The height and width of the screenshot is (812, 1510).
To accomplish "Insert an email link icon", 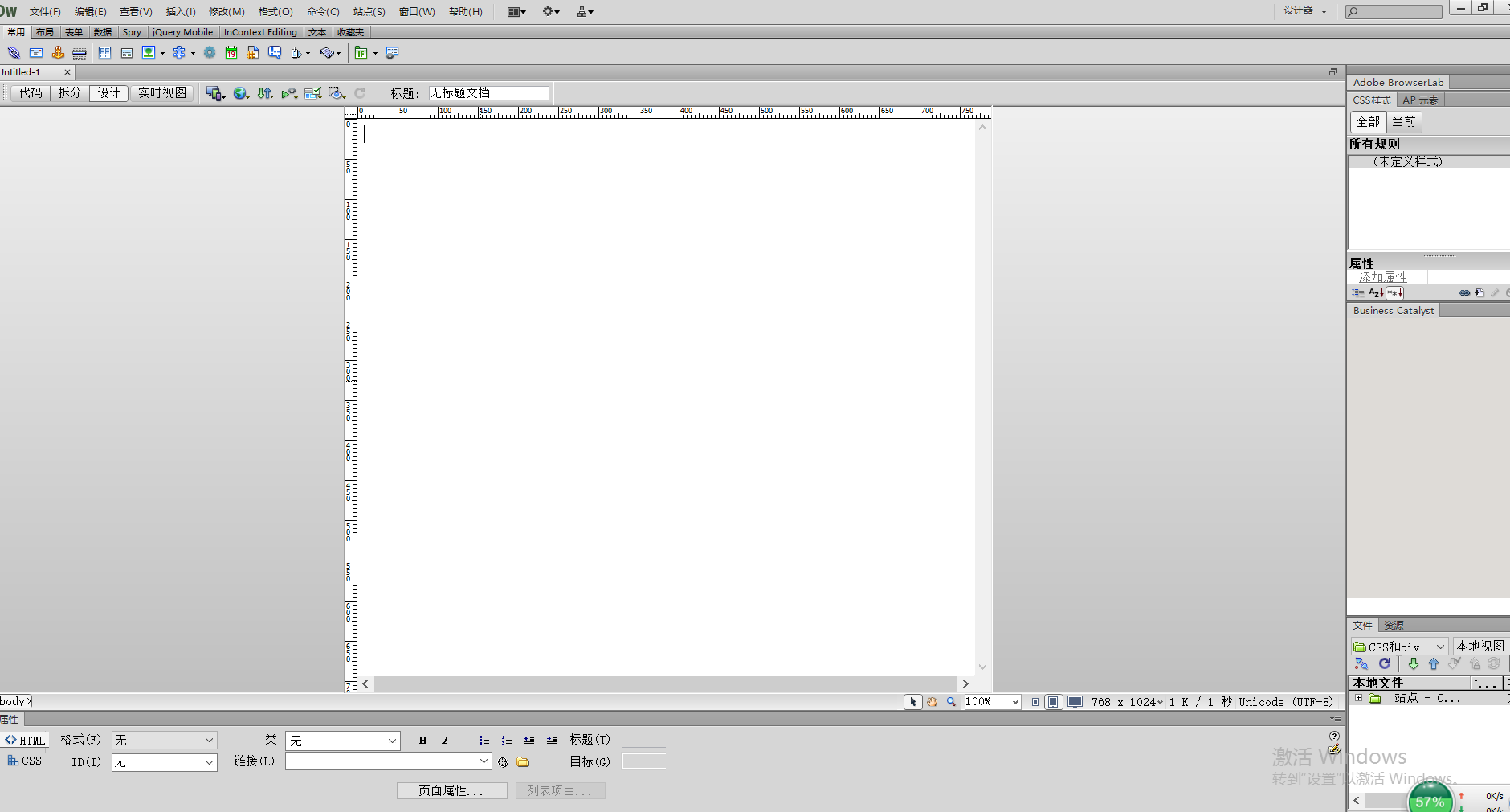I will tap(36, 53).
